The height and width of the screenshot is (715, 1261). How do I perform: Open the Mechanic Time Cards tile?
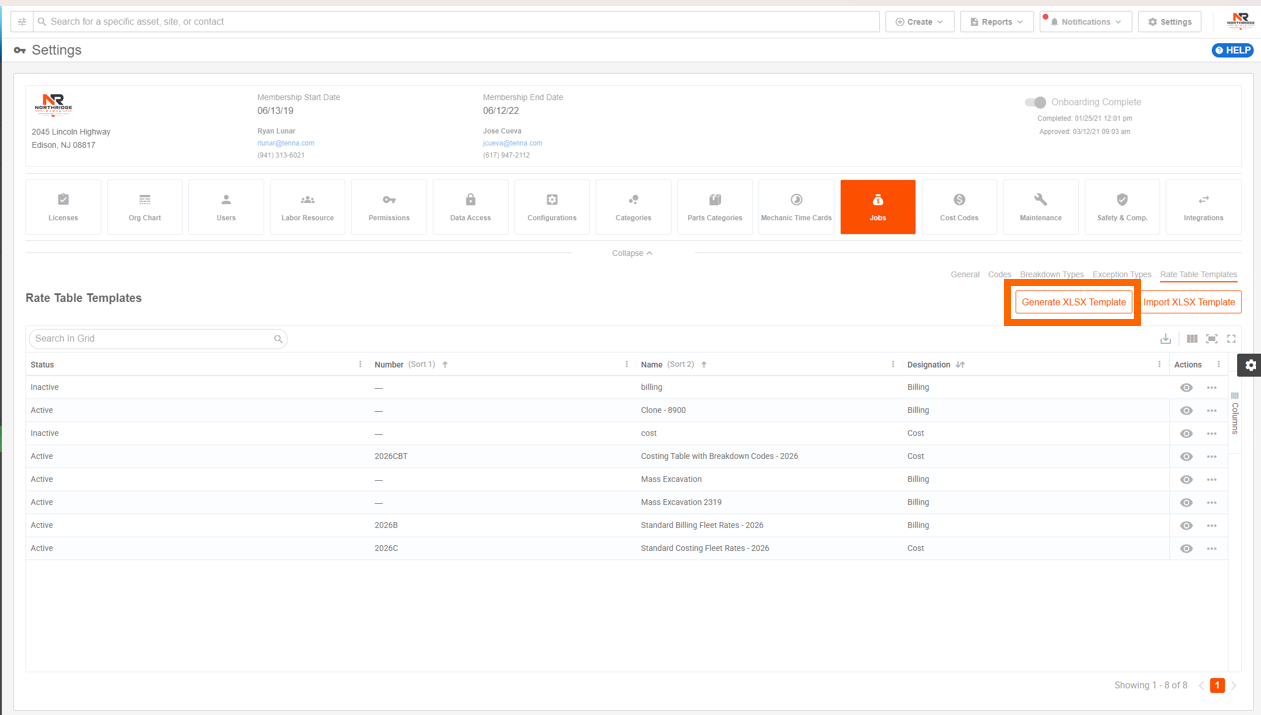click(x=796, y=207)
